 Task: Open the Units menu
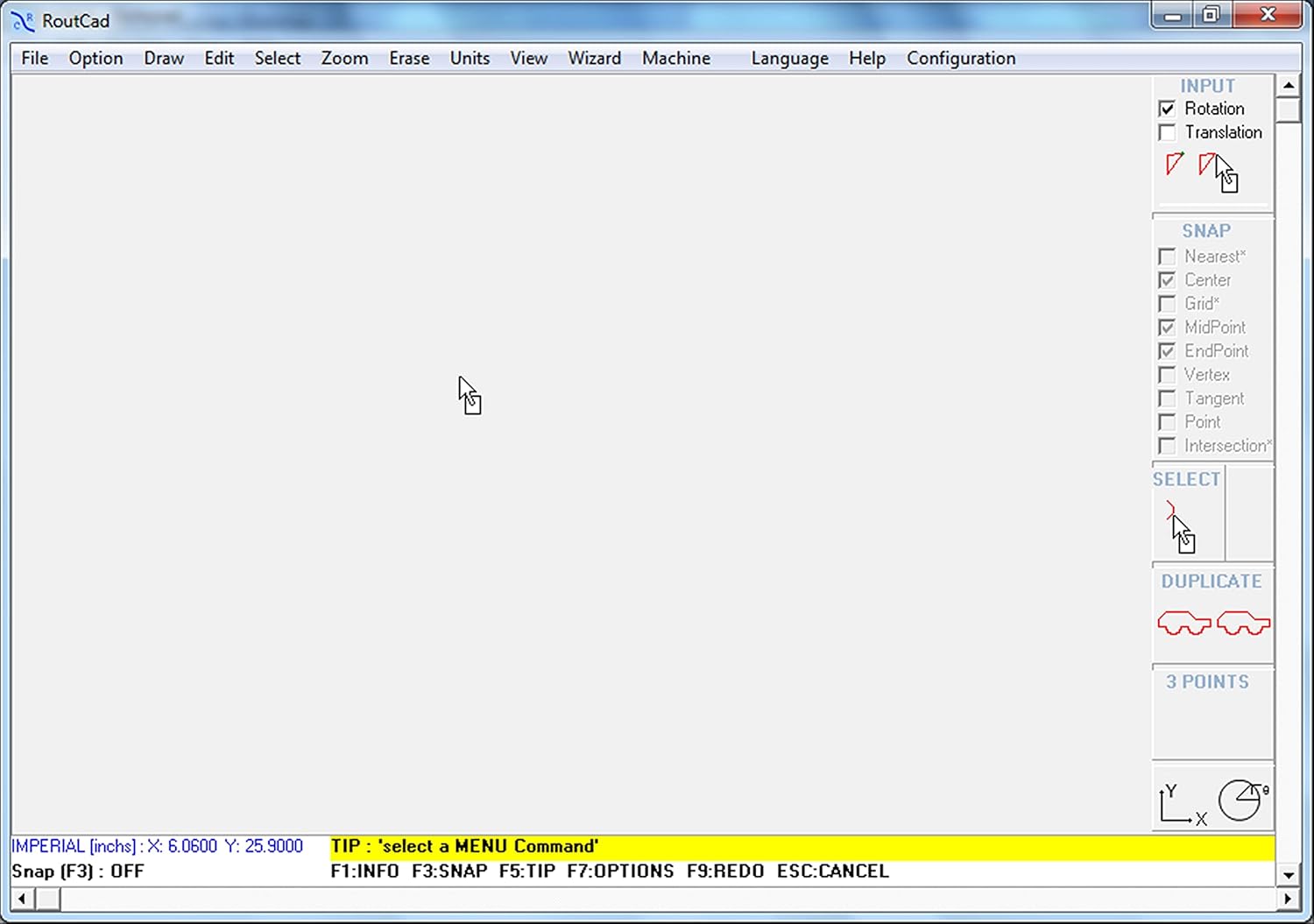[x=470, y=58]
